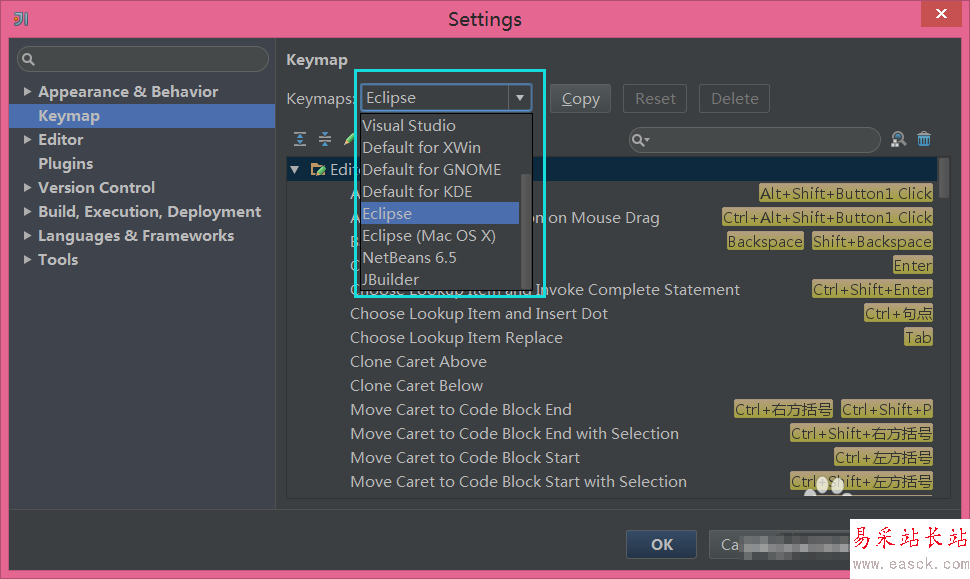Click the Editor Actions folder icon
The image size is (970, 579).
(318, 169)
